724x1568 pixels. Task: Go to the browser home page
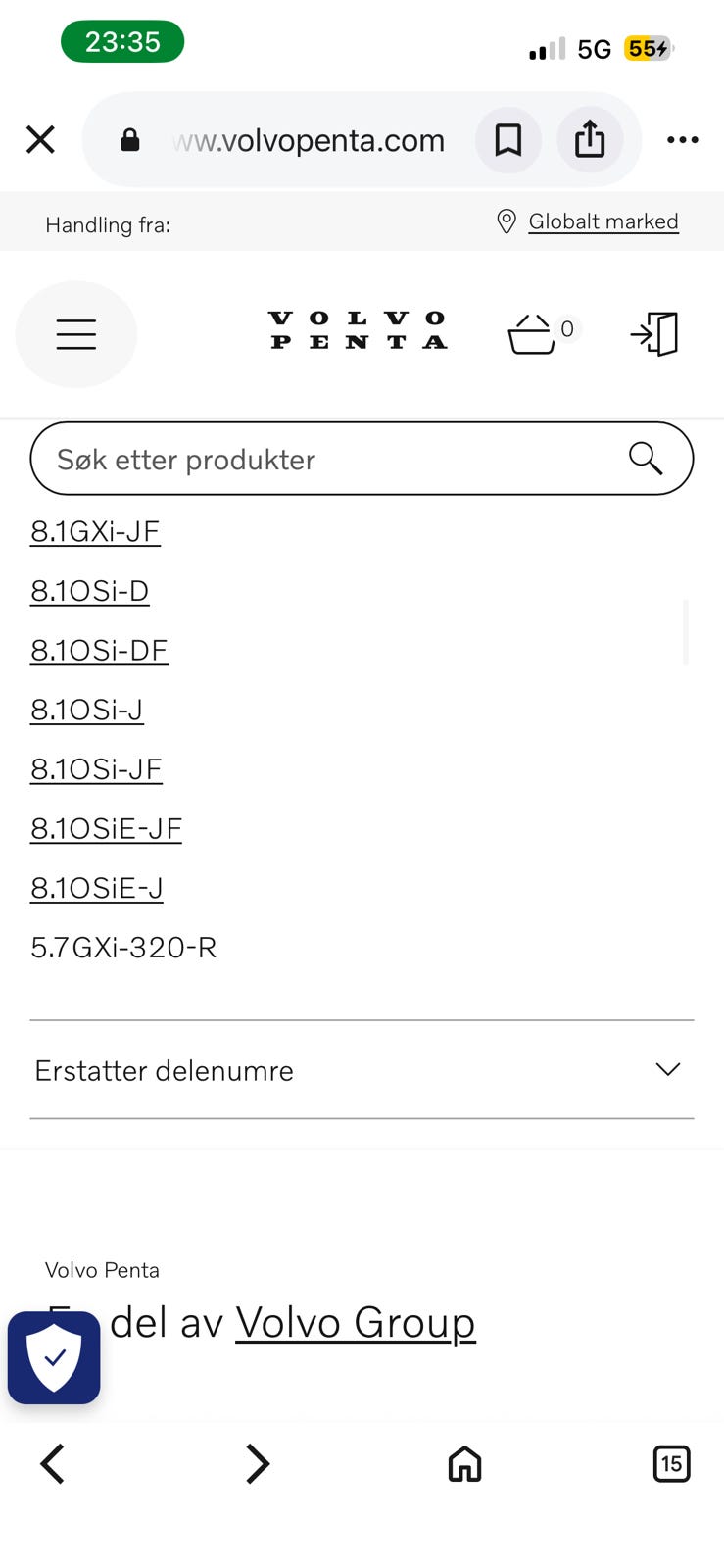coord(464,1464)
